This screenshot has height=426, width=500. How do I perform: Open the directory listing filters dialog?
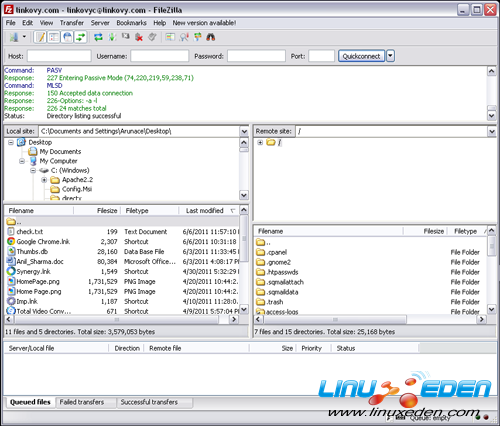pyautogui.click(x=170, y=37)
